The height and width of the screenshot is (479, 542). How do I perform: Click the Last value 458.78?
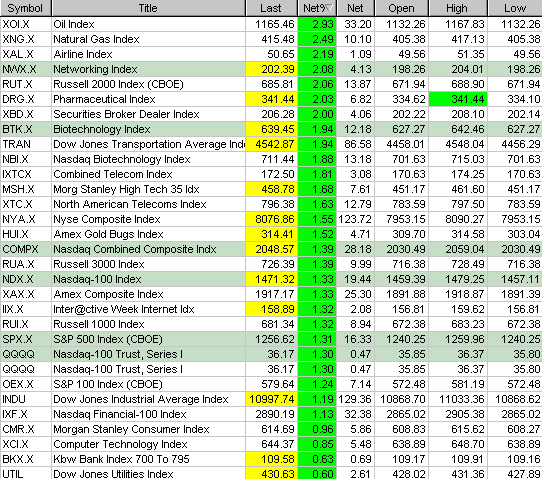tap(271, 189)
